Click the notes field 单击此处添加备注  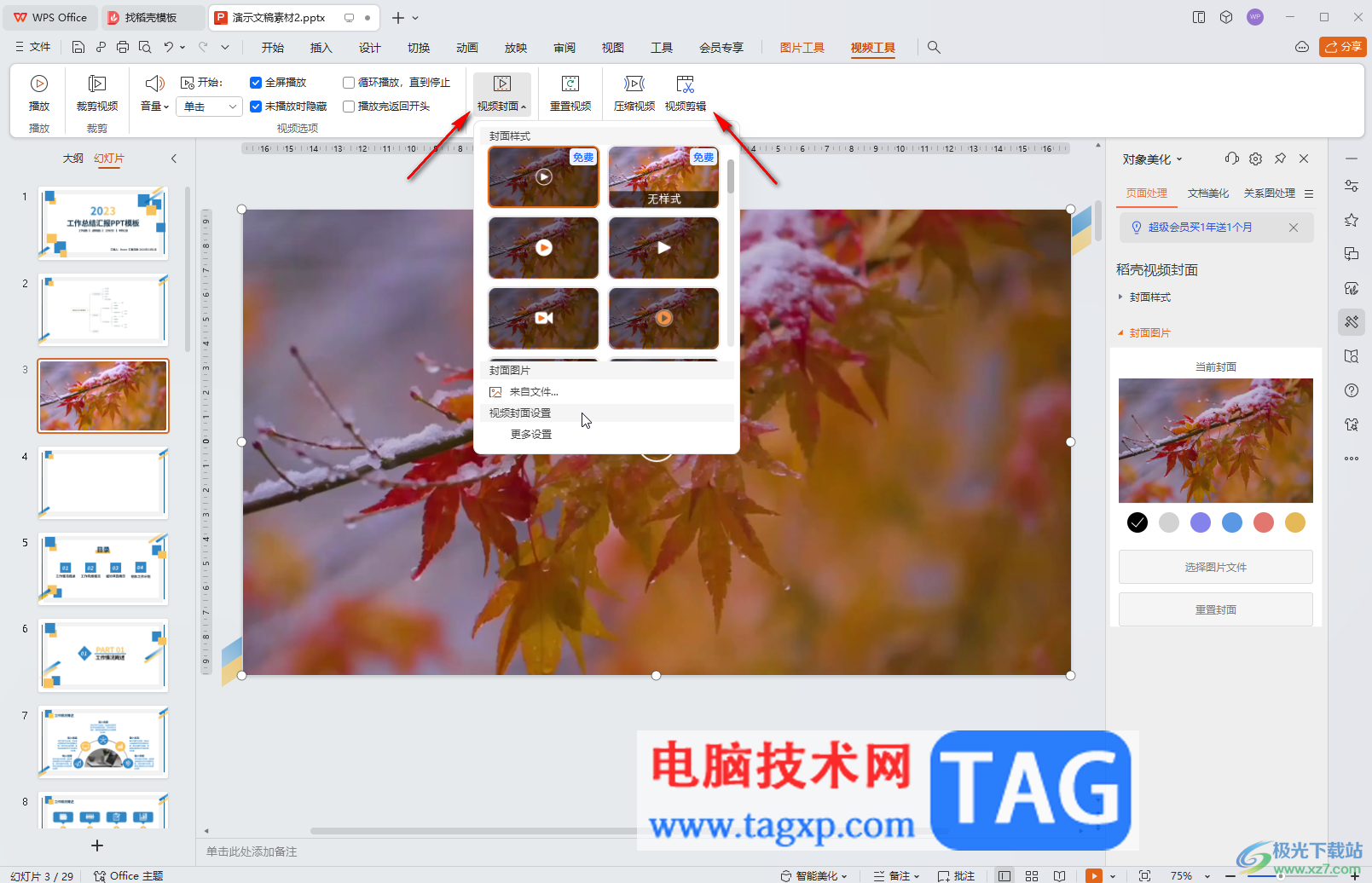tap(252, 851)
